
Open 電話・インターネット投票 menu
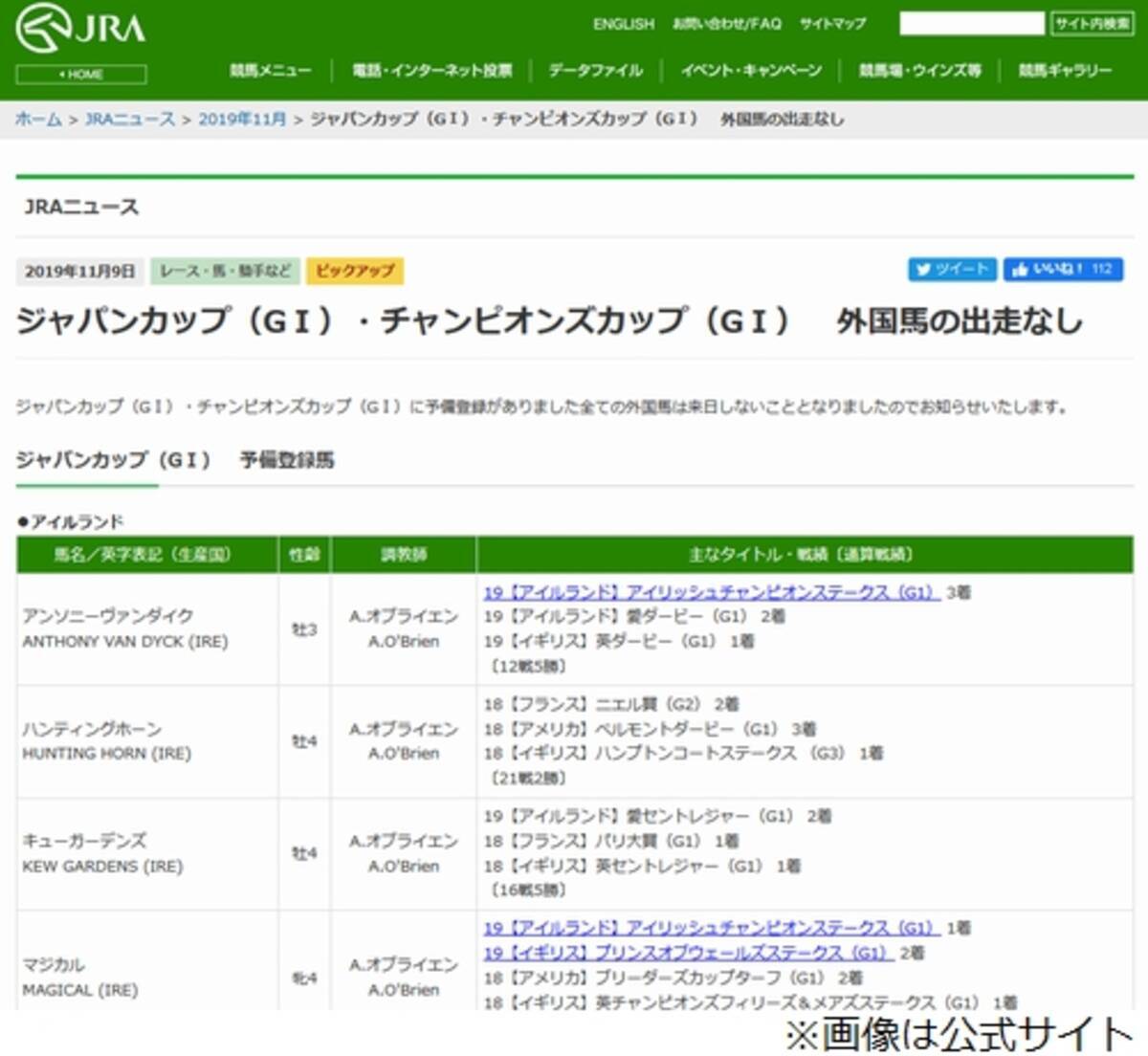pos(431,71)
